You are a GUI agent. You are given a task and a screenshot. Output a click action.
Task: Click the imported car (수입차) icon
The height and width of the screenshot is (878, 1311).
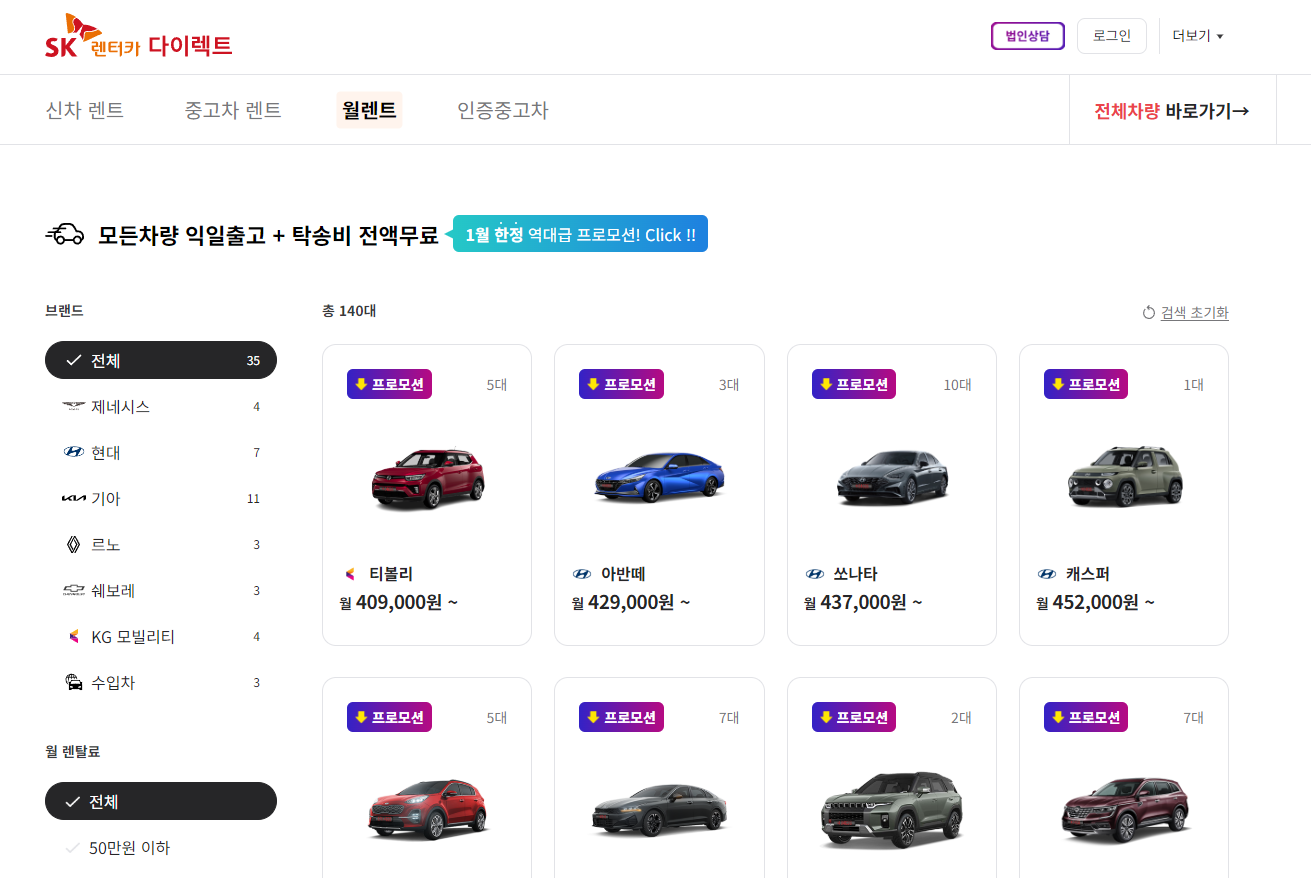point(74,682)
